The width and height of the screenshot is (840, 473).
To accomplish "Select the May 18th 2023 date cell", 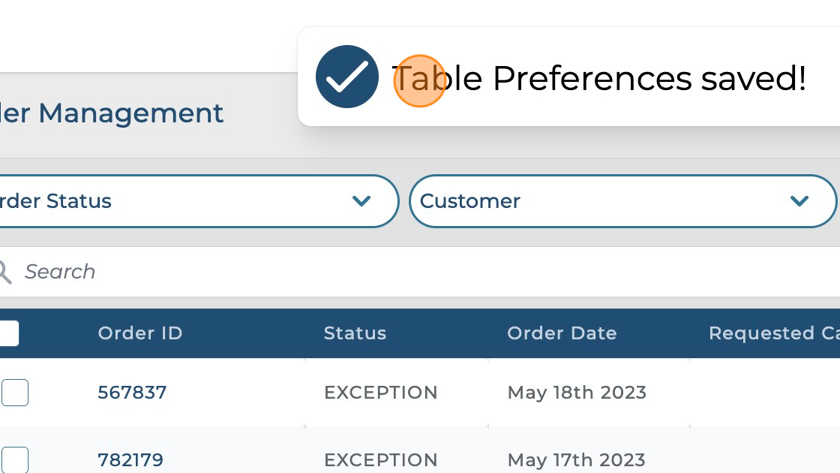I will point(577,392).
